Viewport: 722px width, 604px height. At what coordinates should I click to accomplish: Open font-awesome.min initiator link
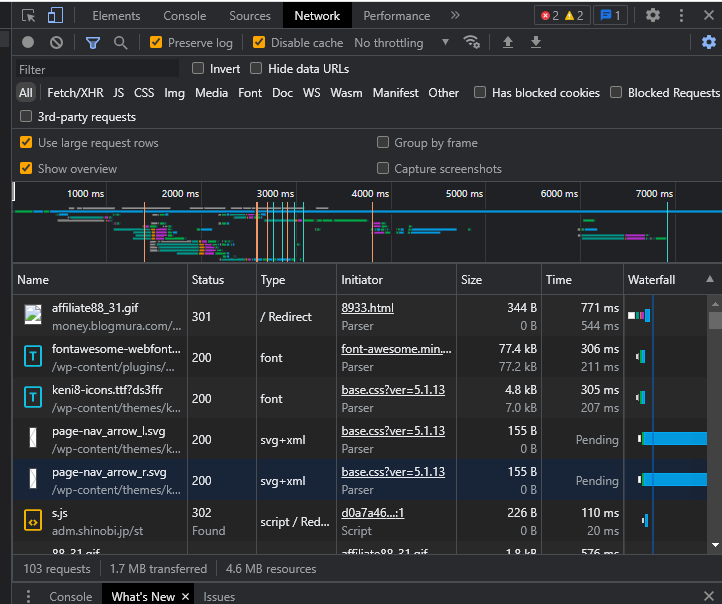pyautogui.click(x=396, y=349)
